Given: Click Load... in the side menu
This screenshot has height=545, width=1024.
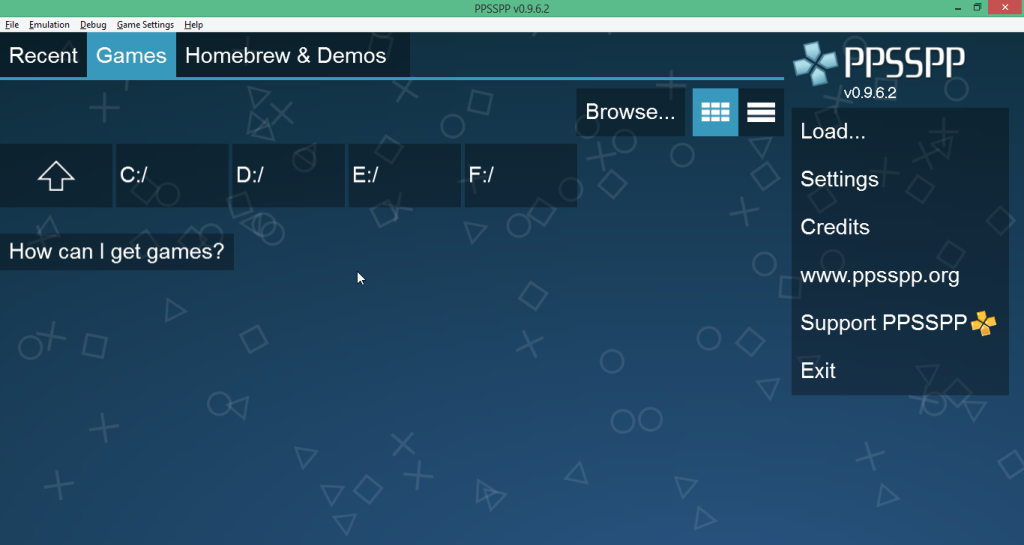Looking at the screenshot, I should tap(900, 132).
